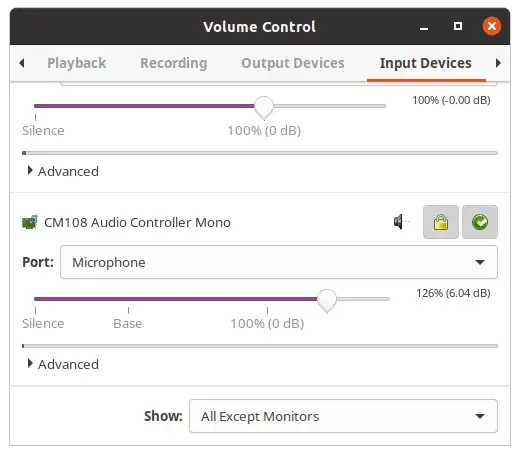Image resolution: width=520 pixels, height=455 pixels.
Task: Close the Volume Control window
Action: 492,26
